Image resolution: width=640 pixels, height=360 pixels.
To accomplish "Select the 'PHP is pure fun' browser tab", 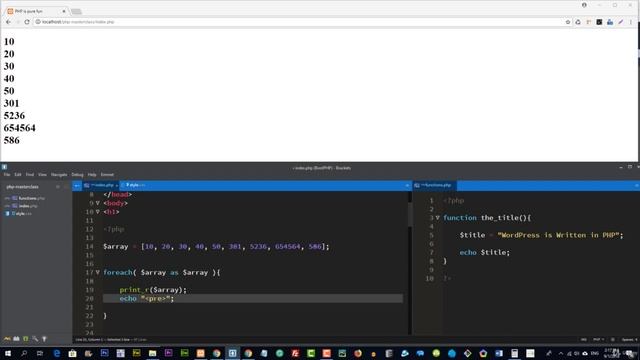I will [37, 11].
